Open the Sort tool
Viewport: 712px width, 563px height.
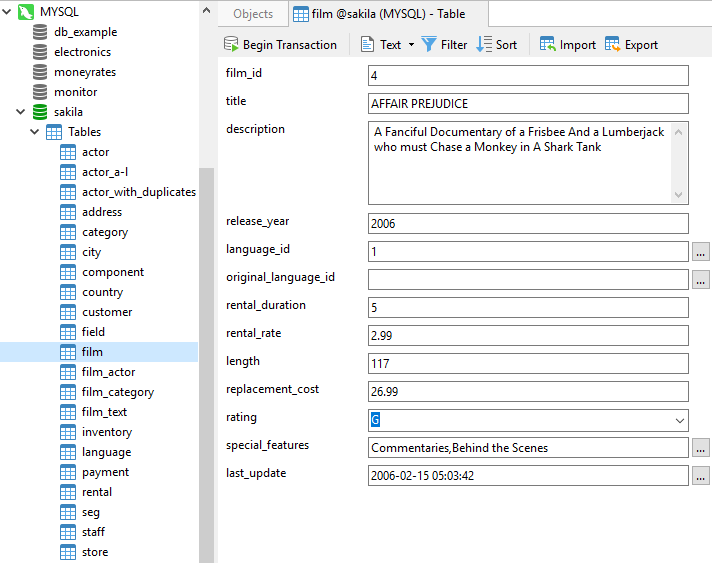[496, 44]
